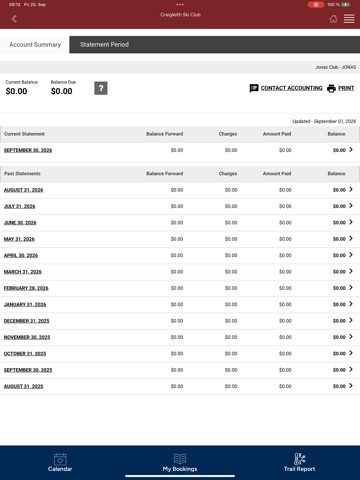Open June 30, 2026 statement
Viewport: 360px width, 480px height.
pos(20,223)
